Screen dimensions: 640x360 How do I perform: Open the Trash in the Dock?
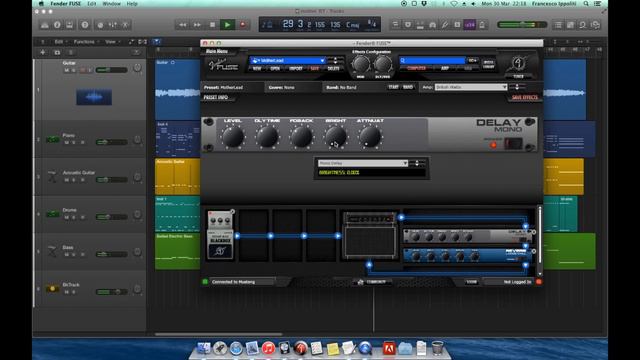437,348
